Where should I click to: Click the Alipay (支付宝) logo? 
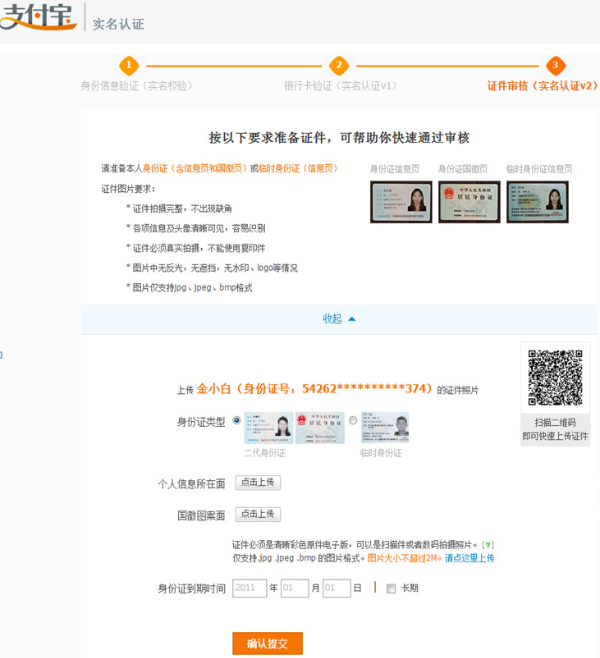click(38, 21)
